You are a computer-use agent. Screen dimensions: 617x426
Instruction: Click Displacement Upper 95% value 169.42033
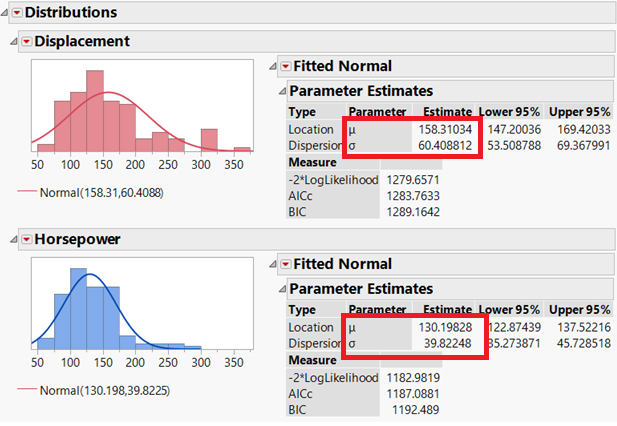click(x=584, y=129)
